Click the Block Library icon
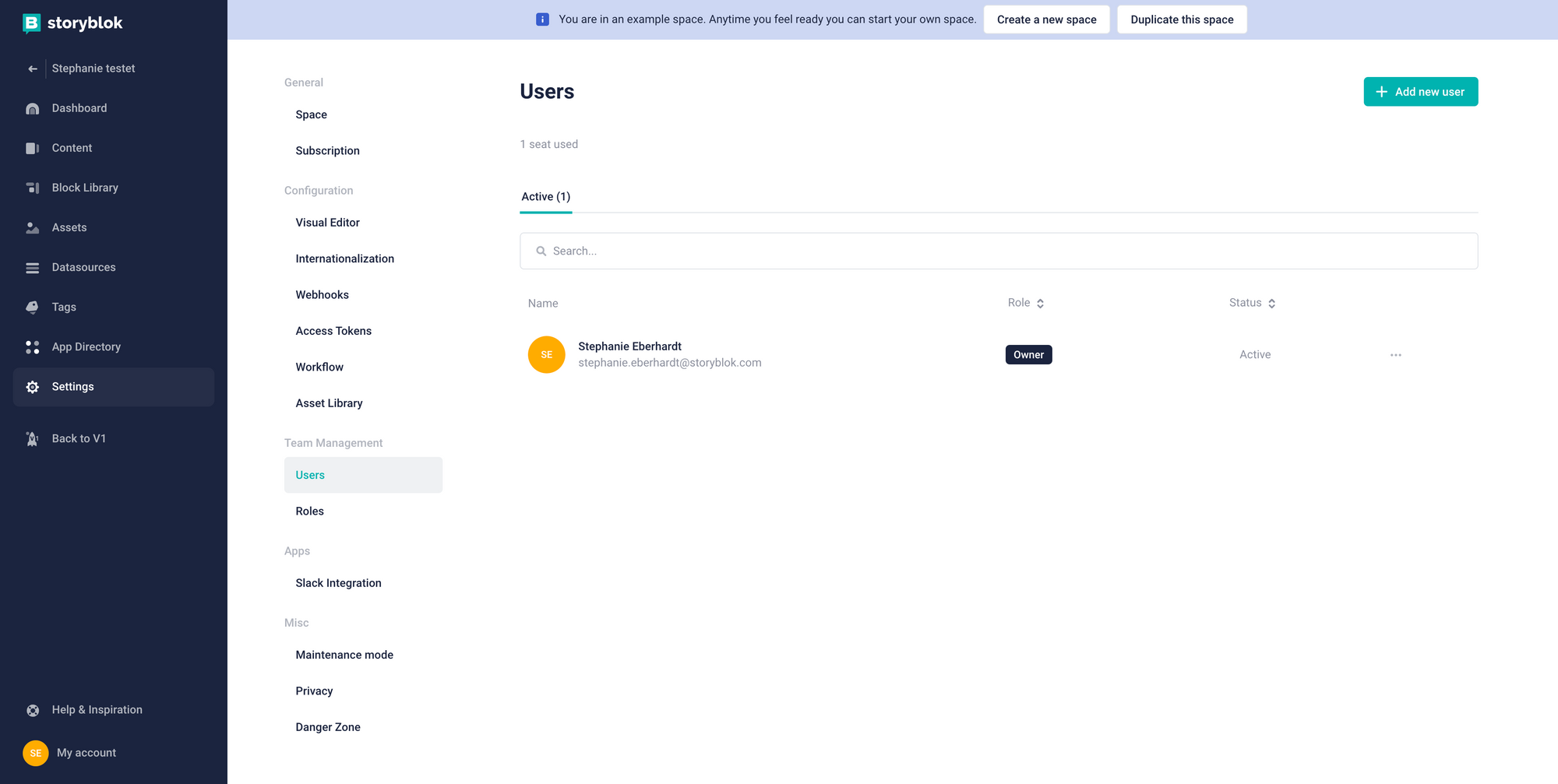This screenshot has height=784, width=1558. pyautogui.click(x=33, y=188)
